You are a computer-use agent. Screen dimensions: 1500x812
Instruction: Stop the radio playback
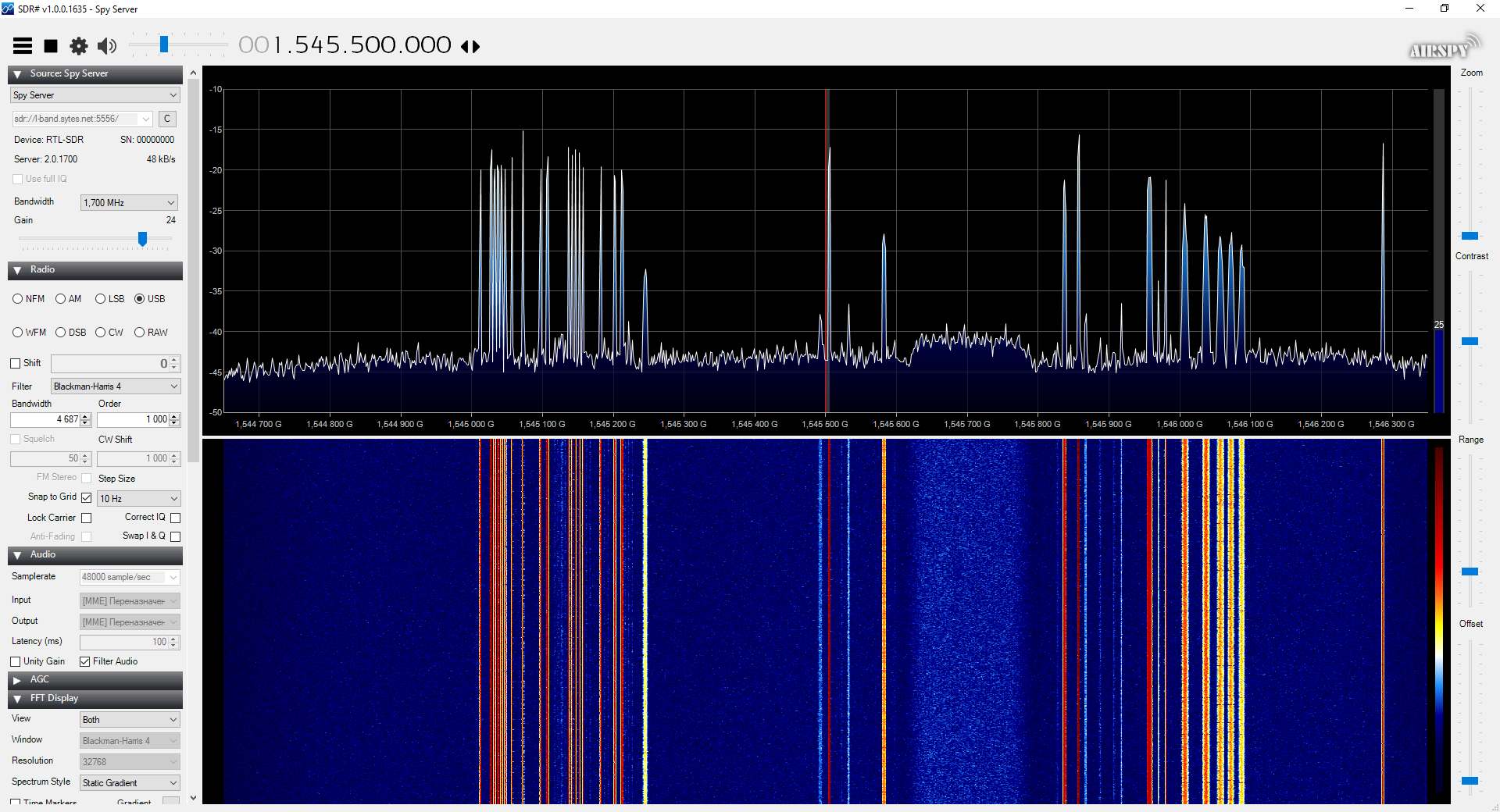51,46
